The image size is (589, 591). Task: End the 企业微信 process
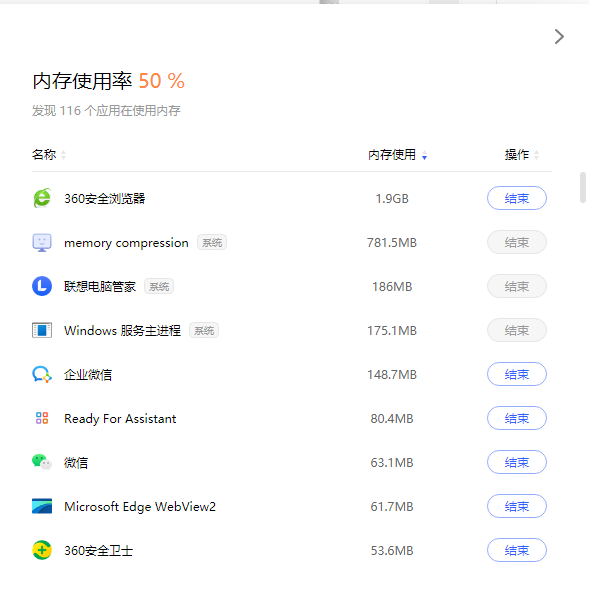point(517,374)
